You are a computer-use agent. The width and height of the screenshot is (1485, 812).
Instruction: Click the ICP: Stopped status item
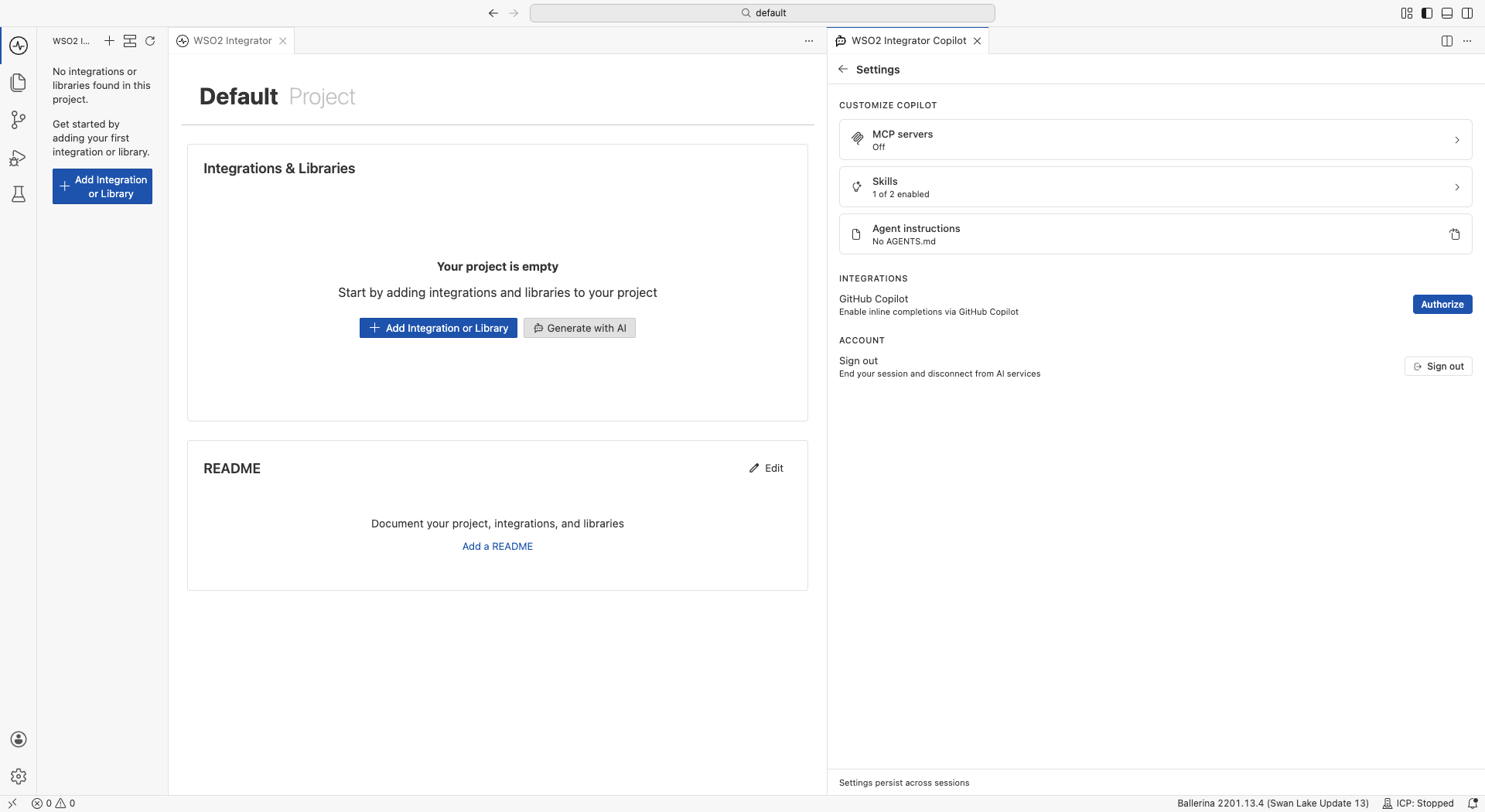point(1418,803)
